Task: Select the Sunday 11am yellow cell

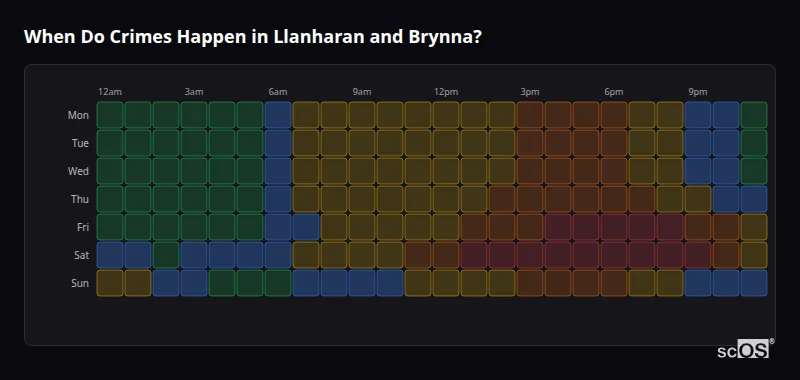Action: point(418,283)
